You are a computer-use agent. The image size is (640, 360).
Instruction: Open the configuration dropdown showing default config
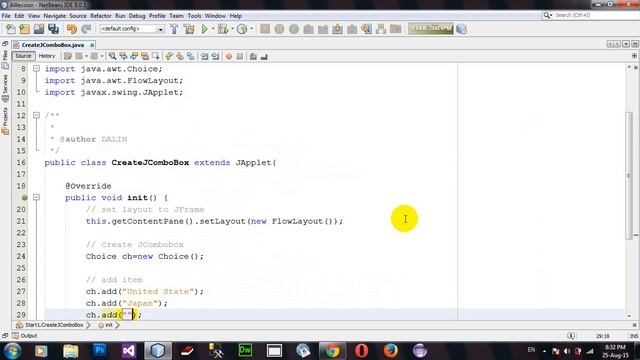click(x=131, y=29)
